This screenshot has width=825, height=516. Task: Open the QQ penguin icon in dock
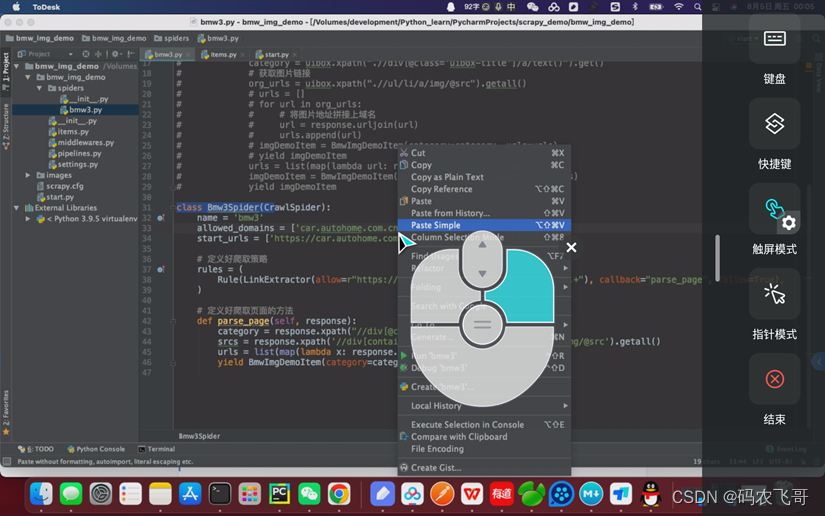[651, 493]
